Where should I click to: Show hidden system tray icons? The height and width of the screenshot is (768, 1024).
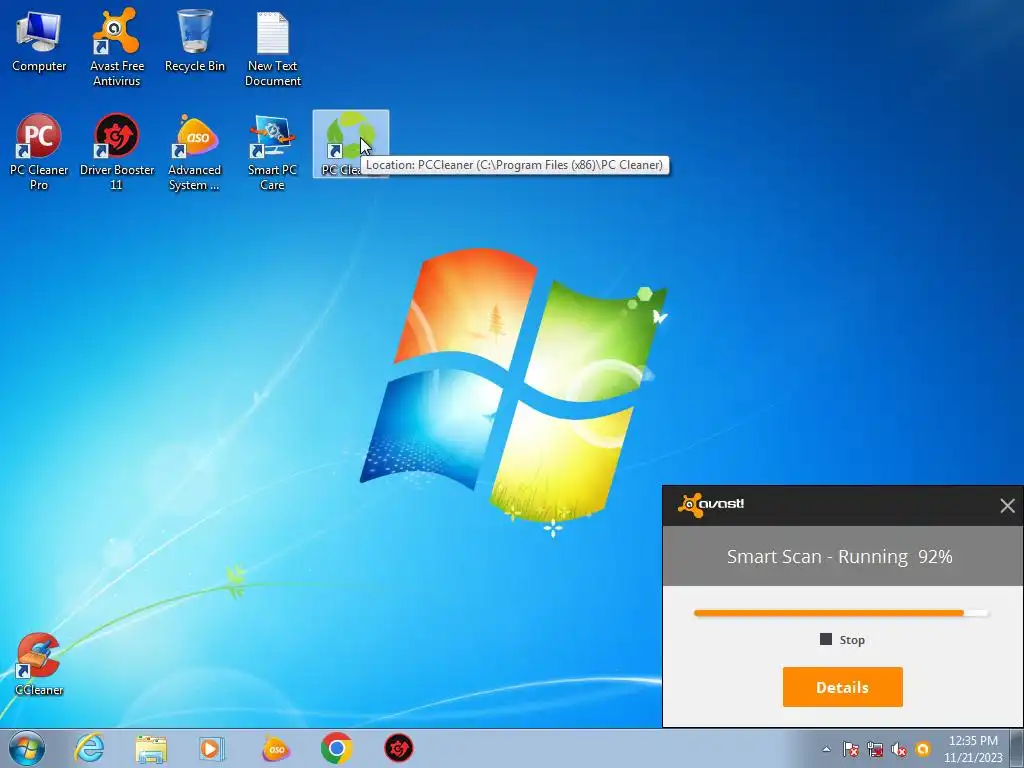coord(826,749)
